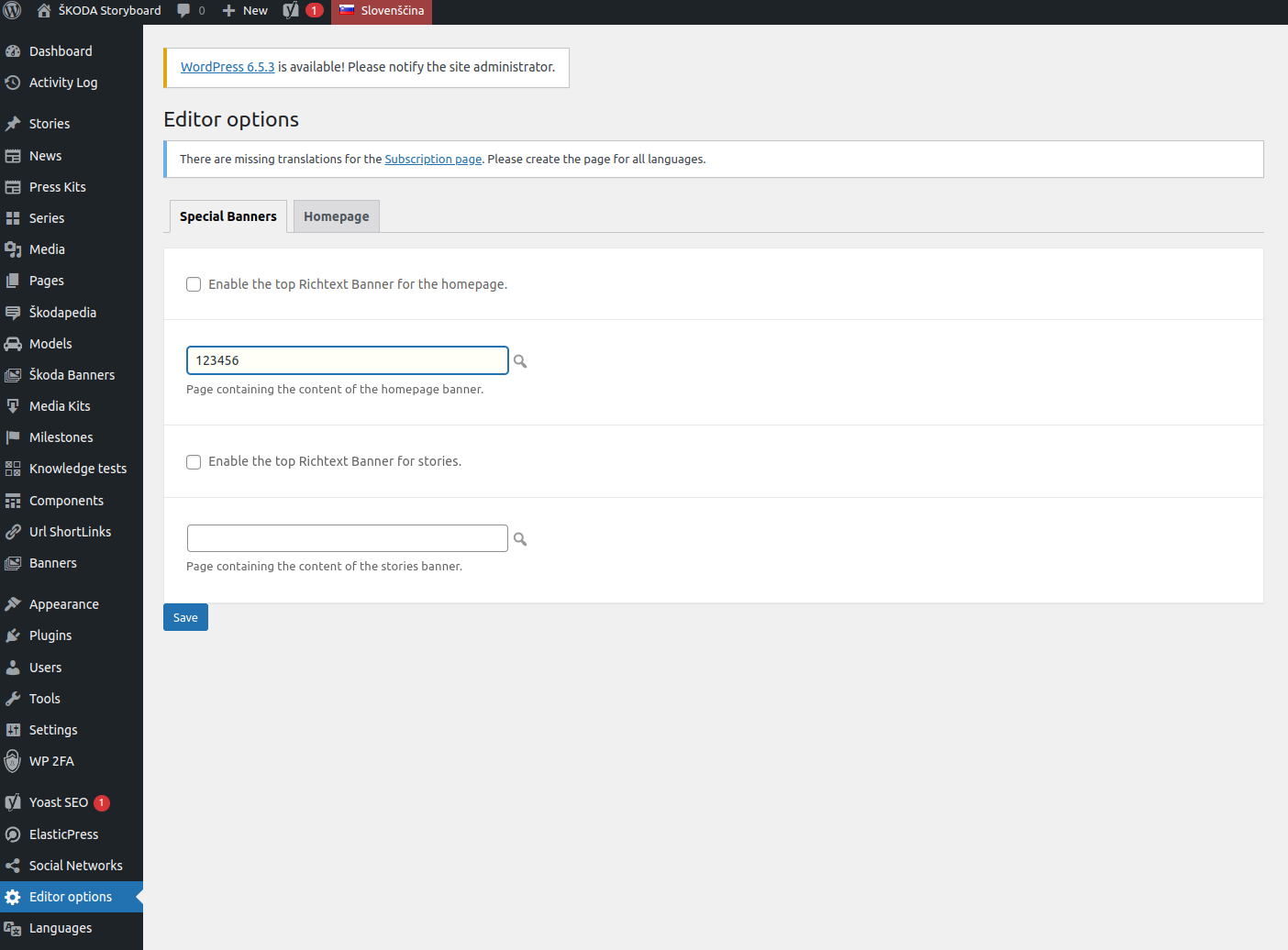Focus the empty stories banner page field
This screenshot has width=1288, height=950.
pyautogui.click(x=348, y=538)
